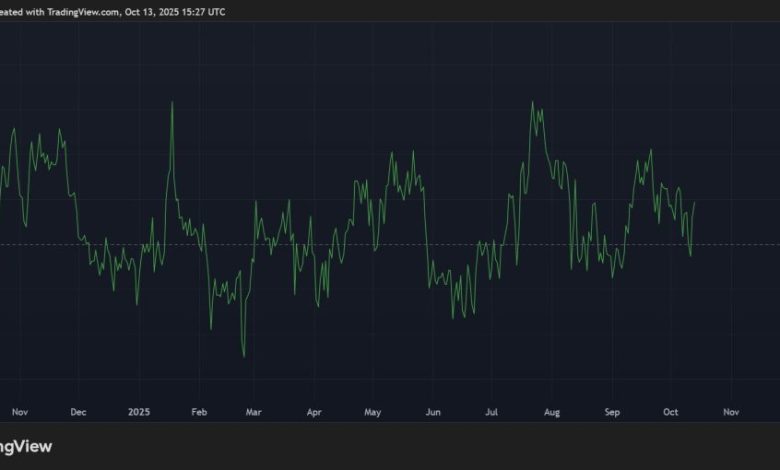Viewport: 780px width, 470px height.
Task: Select the Oct label on the time axis
Action: 671,412
